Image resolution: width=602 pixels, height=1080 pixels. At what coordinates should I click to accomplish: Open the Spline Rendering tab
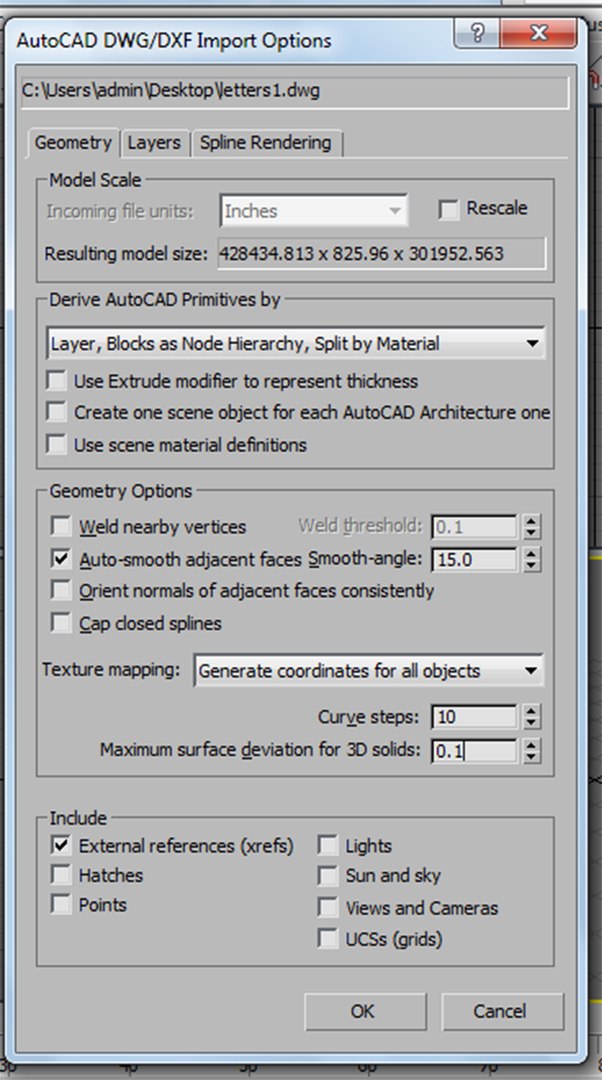(x=266, y=143)
